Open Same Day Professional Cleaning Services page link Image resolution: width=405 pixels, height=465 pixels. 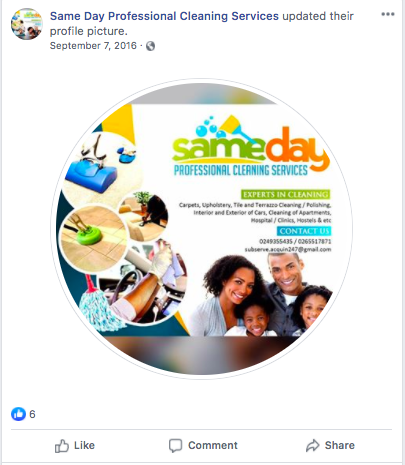(164, 16)
